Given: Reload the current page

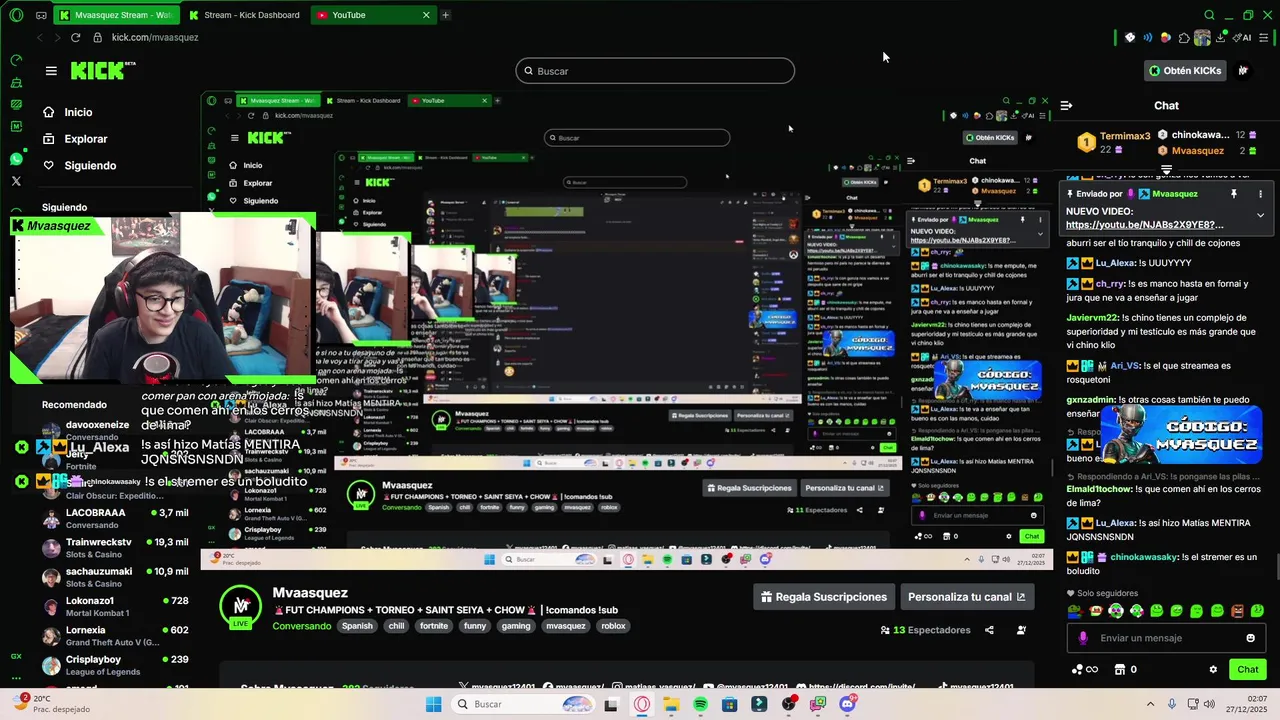Looking at the screenshot, I should pos(75,37).
